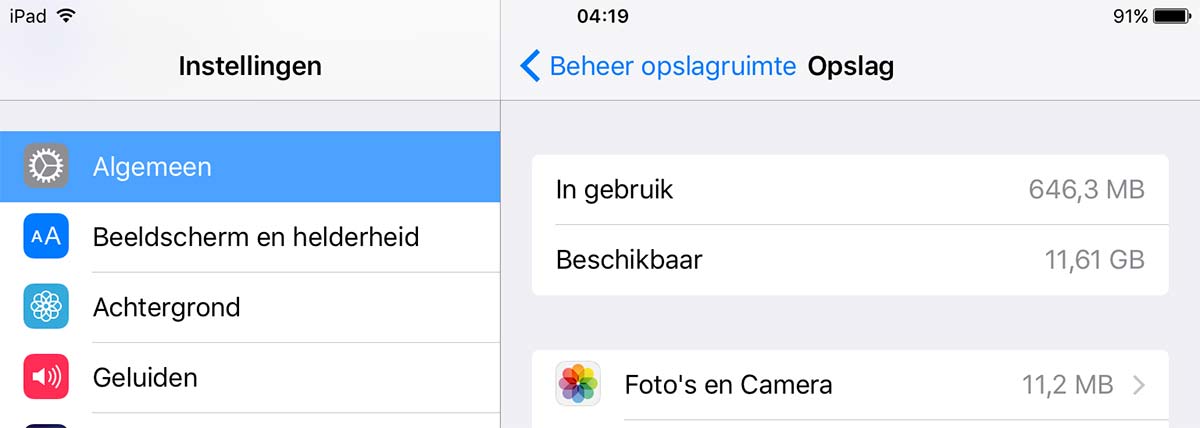
Task: Tap the Opslag page title
Action: point(851,67)
